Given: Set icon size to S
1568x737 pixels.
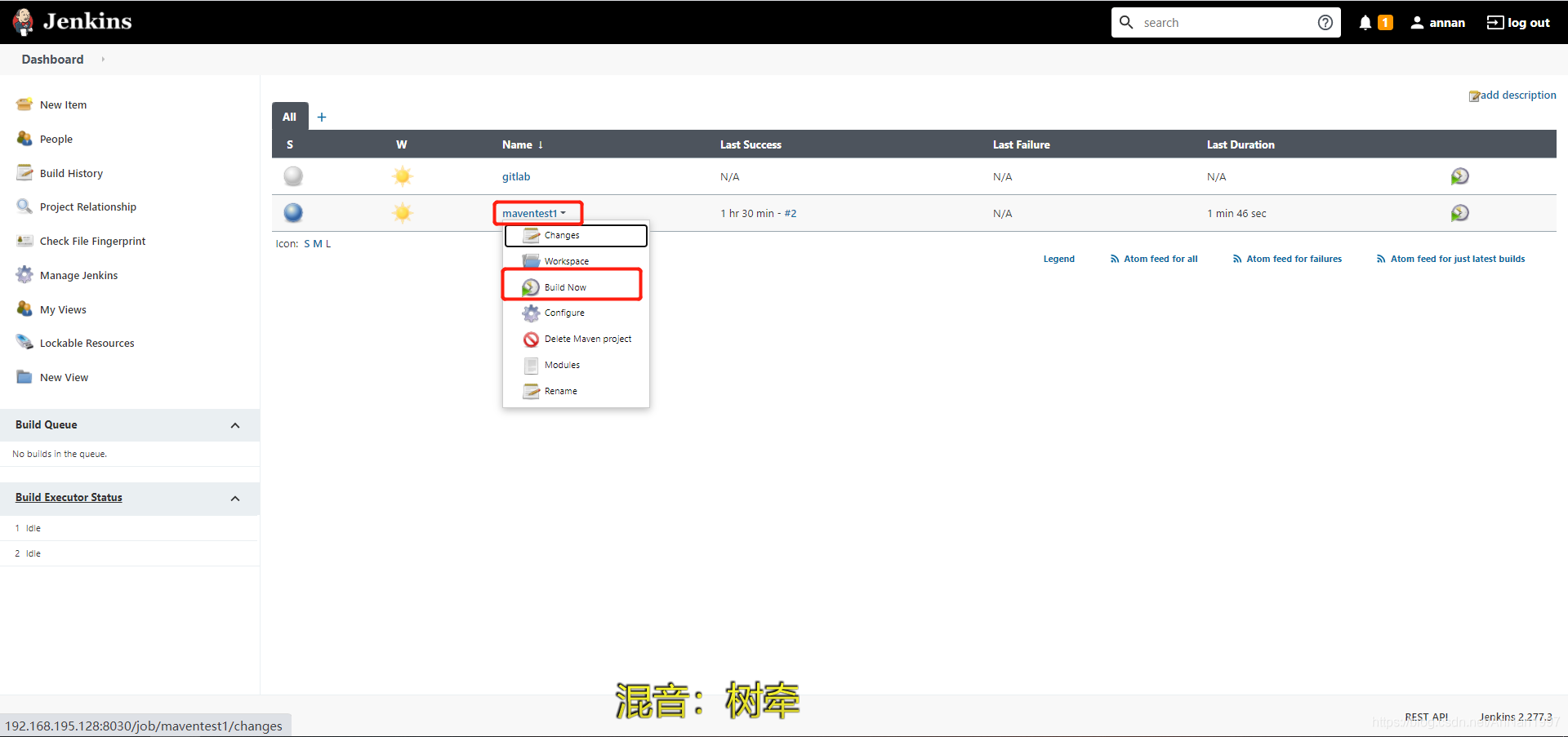Looking at the screenshot, I should [x=307, y=243].
